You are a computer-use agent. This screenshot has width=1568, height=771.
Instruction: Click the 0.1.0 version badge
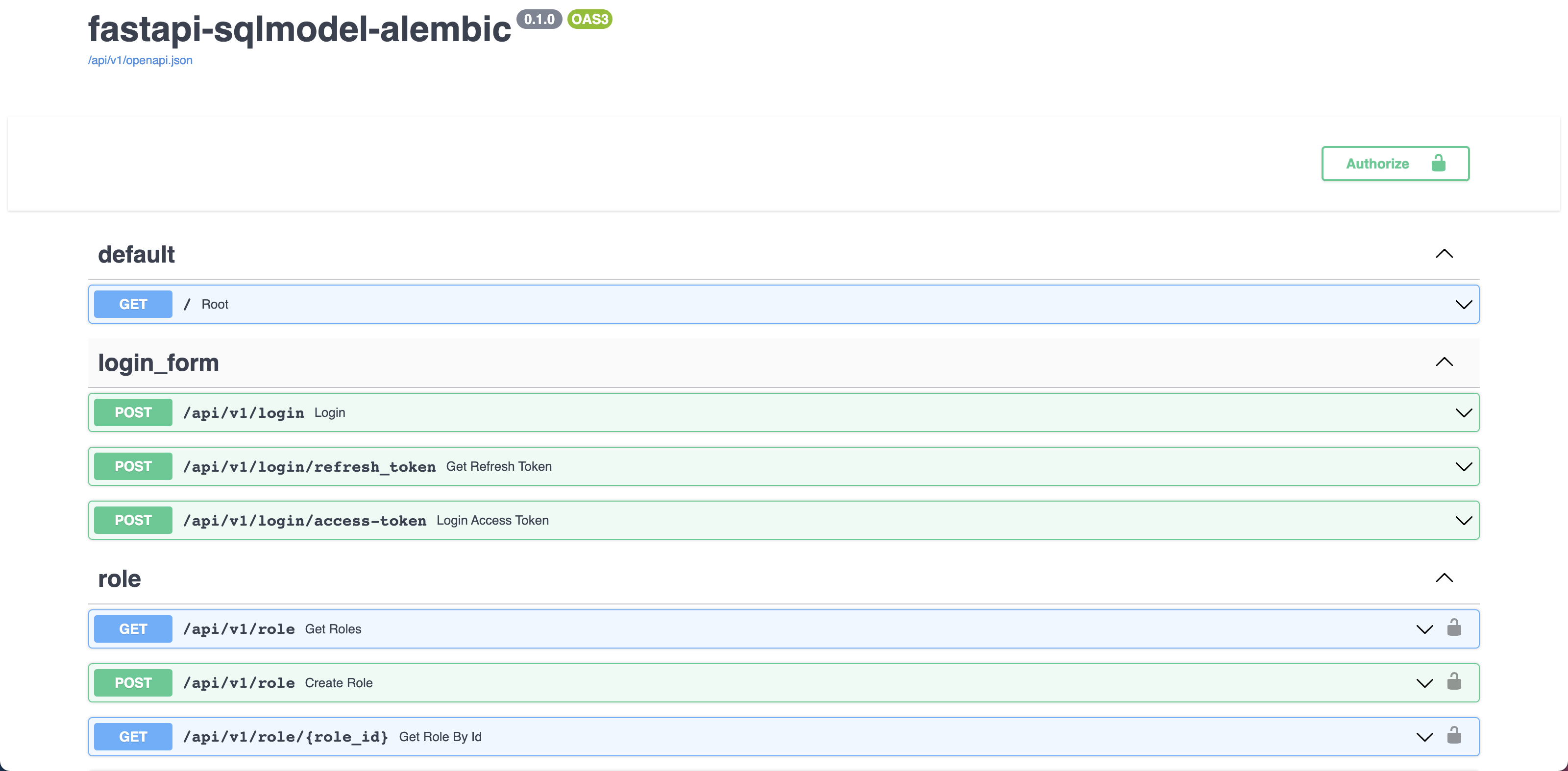tap(539, 20)
